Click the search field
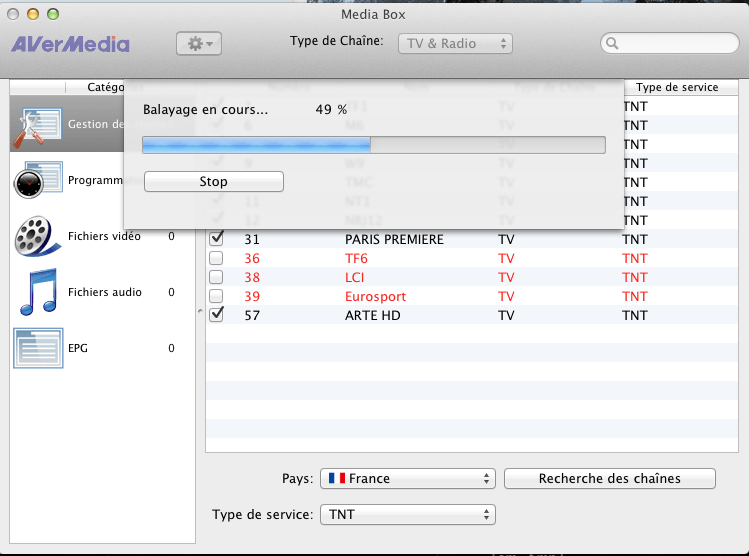The width and height of the screenshot is (749, 556). [x=670, y=43]
